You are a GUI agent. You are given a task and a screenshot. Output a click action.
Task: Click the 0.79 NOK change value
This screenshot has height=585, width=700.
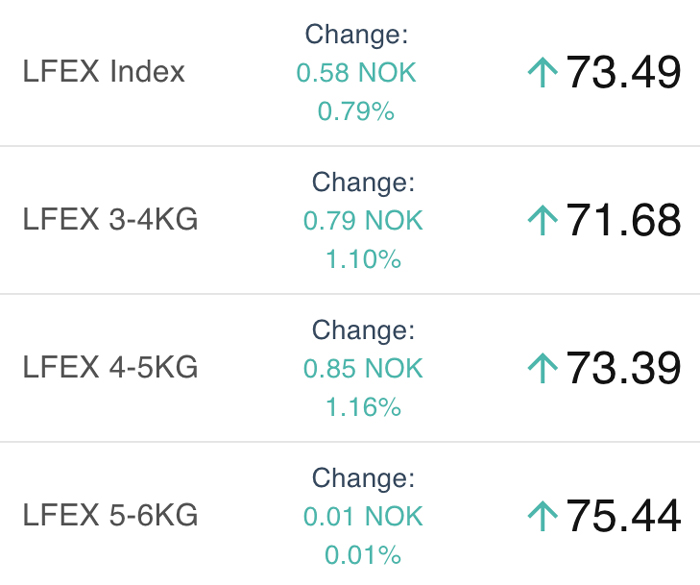coord(363,220)
